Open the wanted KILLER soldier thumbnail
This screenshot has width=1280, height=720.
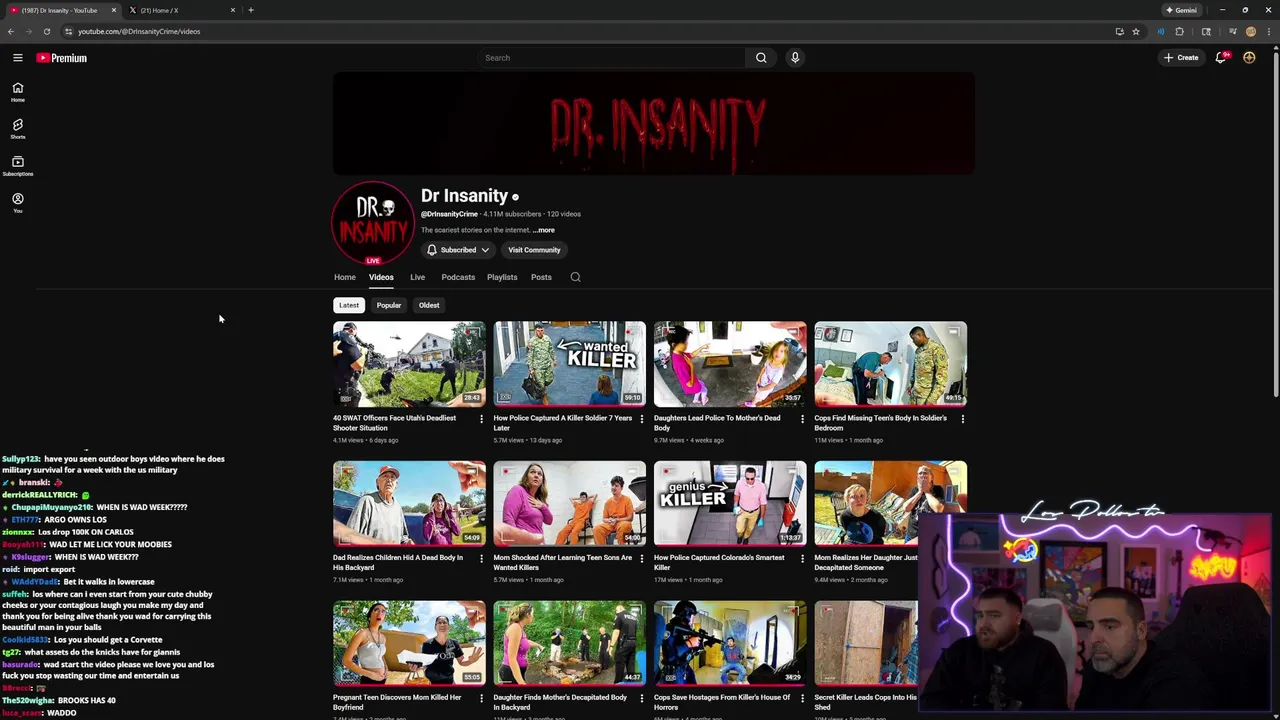[569, 363]
